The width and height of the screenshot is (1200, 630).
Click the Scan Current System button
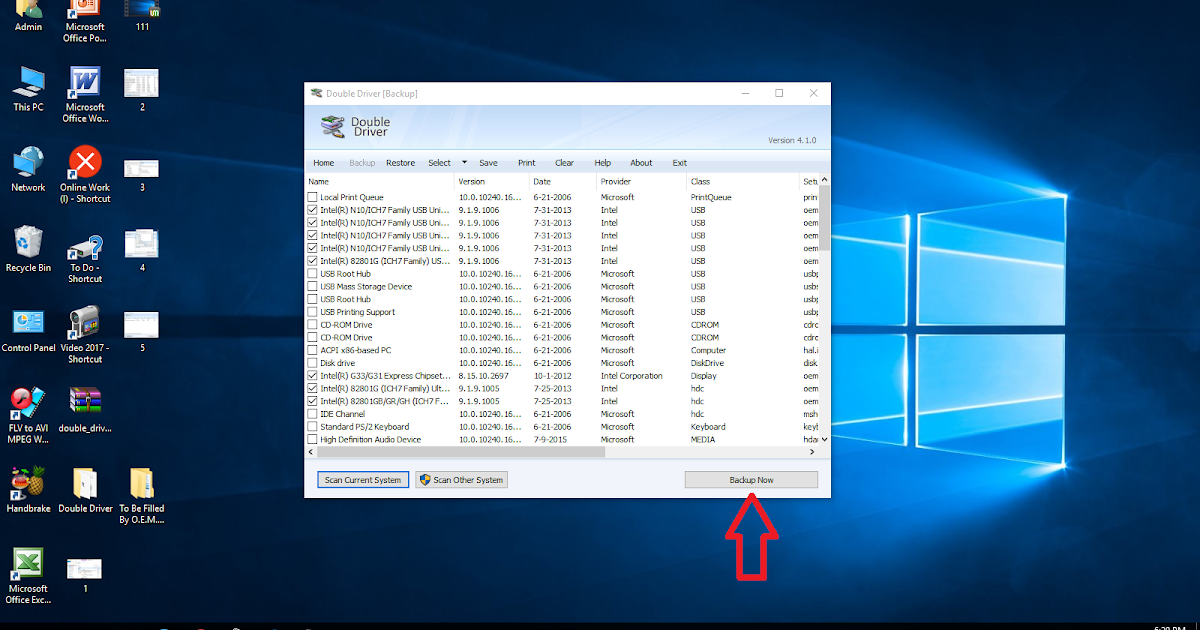click(362, 480)
